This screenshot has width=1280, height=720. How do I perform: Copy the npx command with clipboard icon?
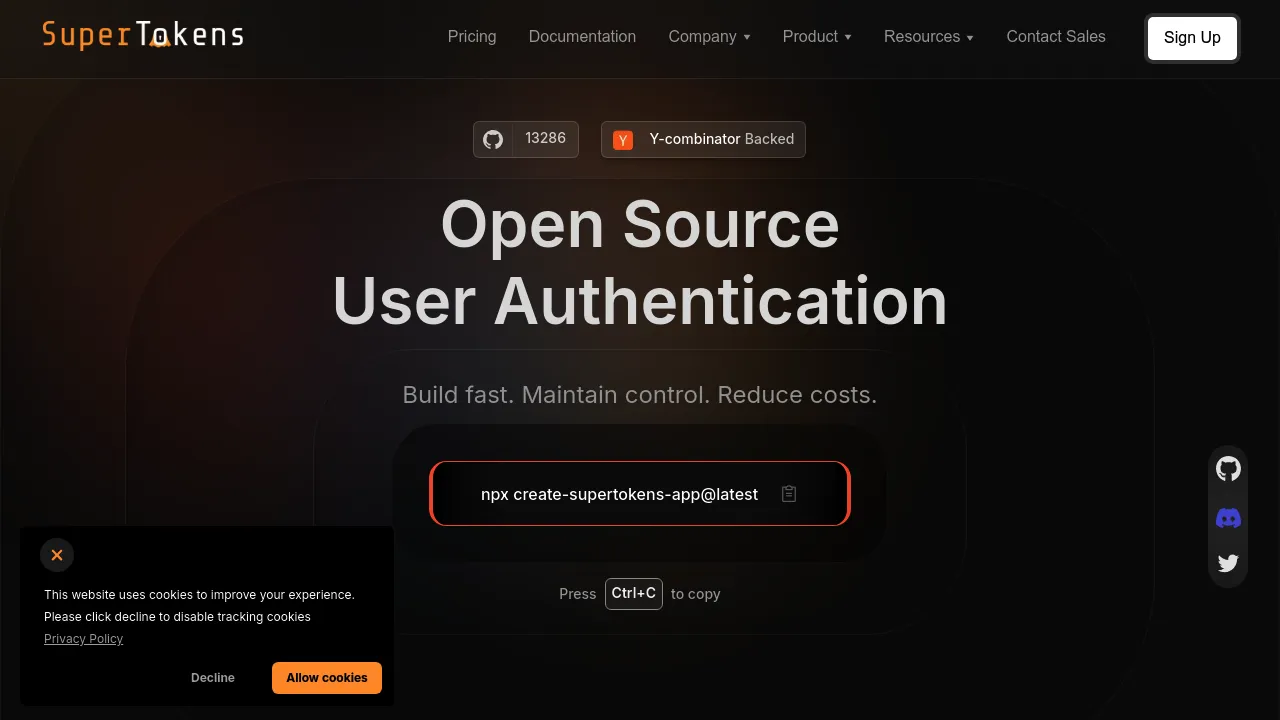[789, 494]
